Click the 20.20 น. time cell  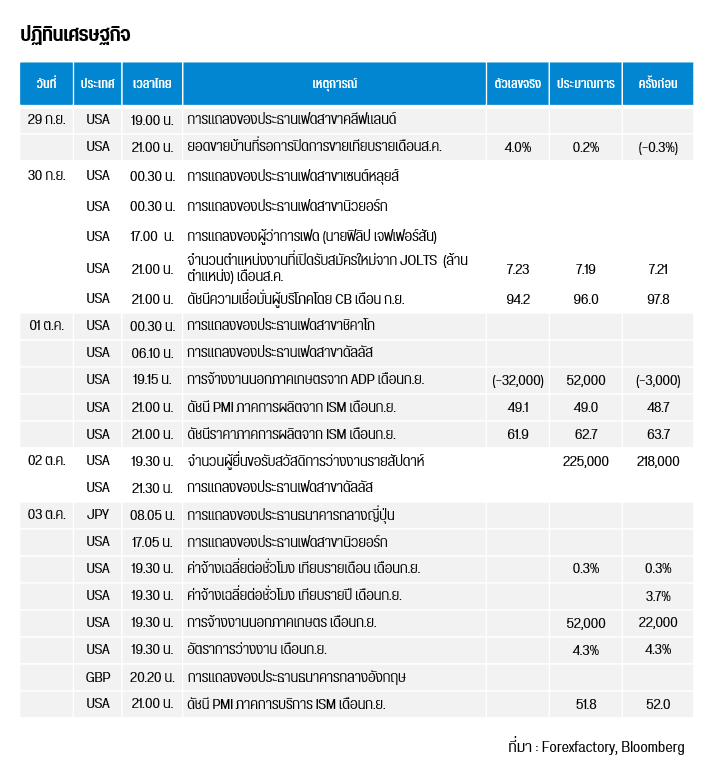coord(151,677)
